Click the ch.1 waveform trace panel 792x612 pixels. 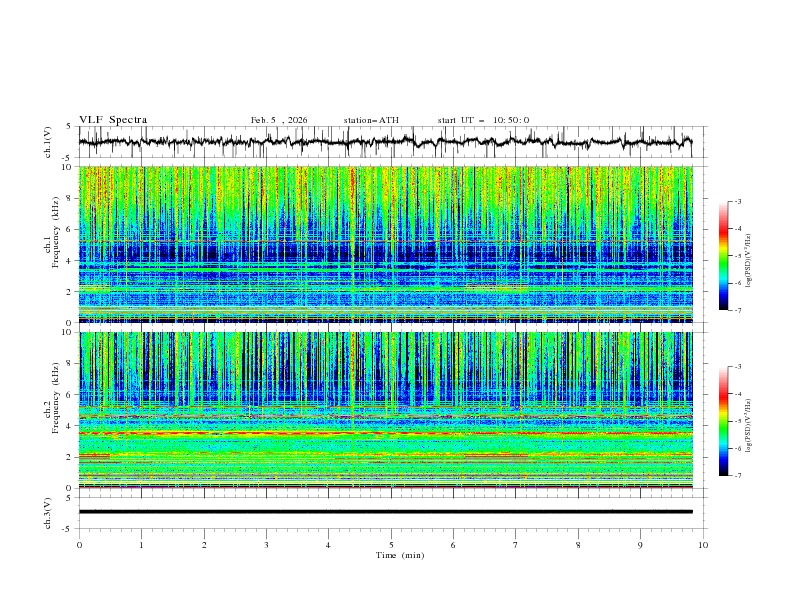pos(393,142)
